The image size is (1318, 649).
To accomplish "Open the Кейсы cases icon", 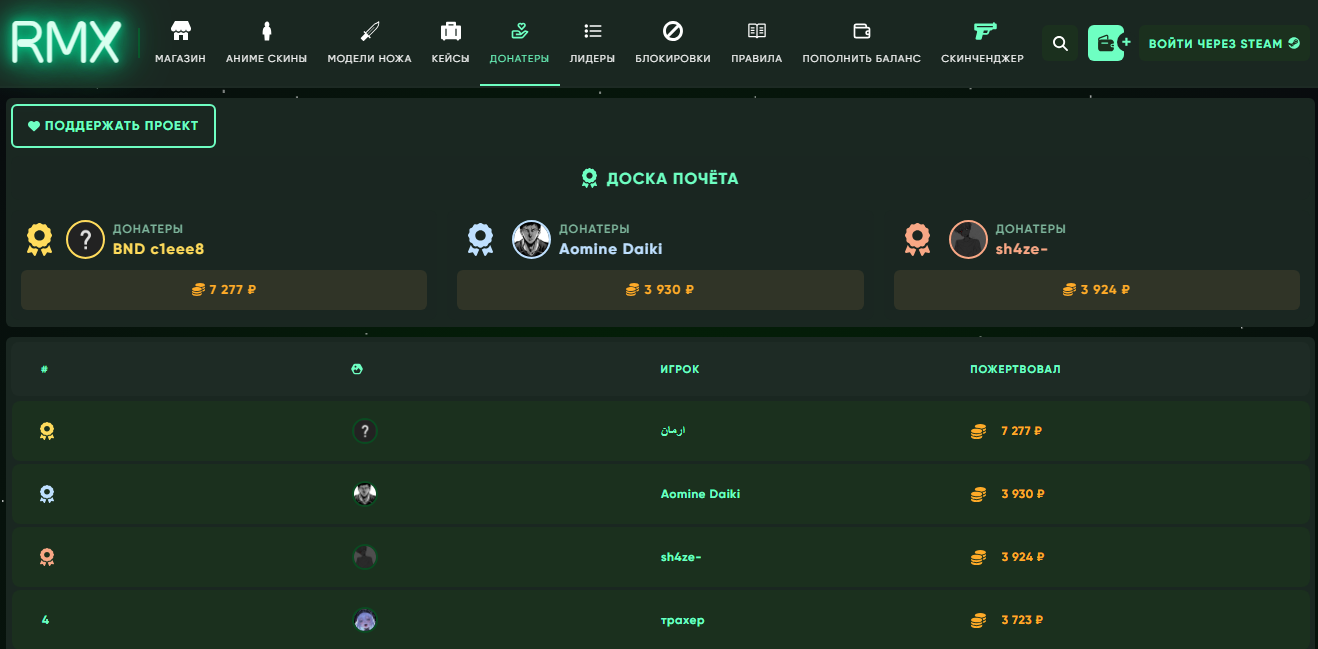I will click(450, 30).
